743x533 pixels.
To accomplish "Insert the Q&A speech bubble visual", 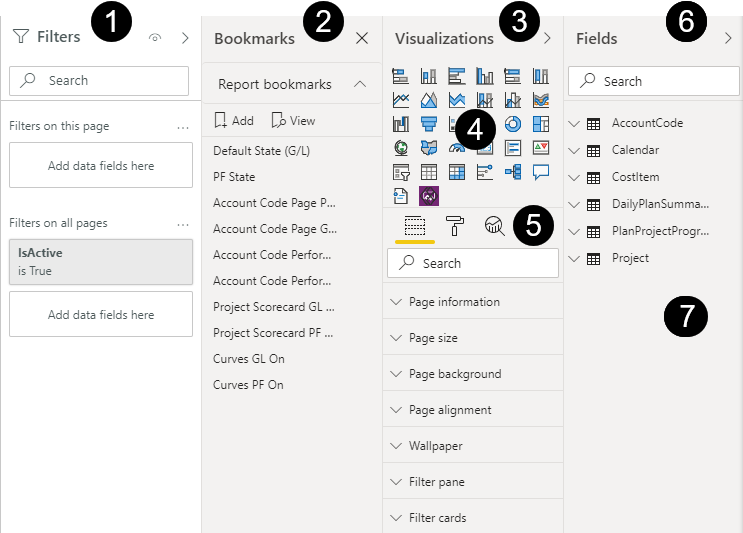I will click(x=541, y=172).
